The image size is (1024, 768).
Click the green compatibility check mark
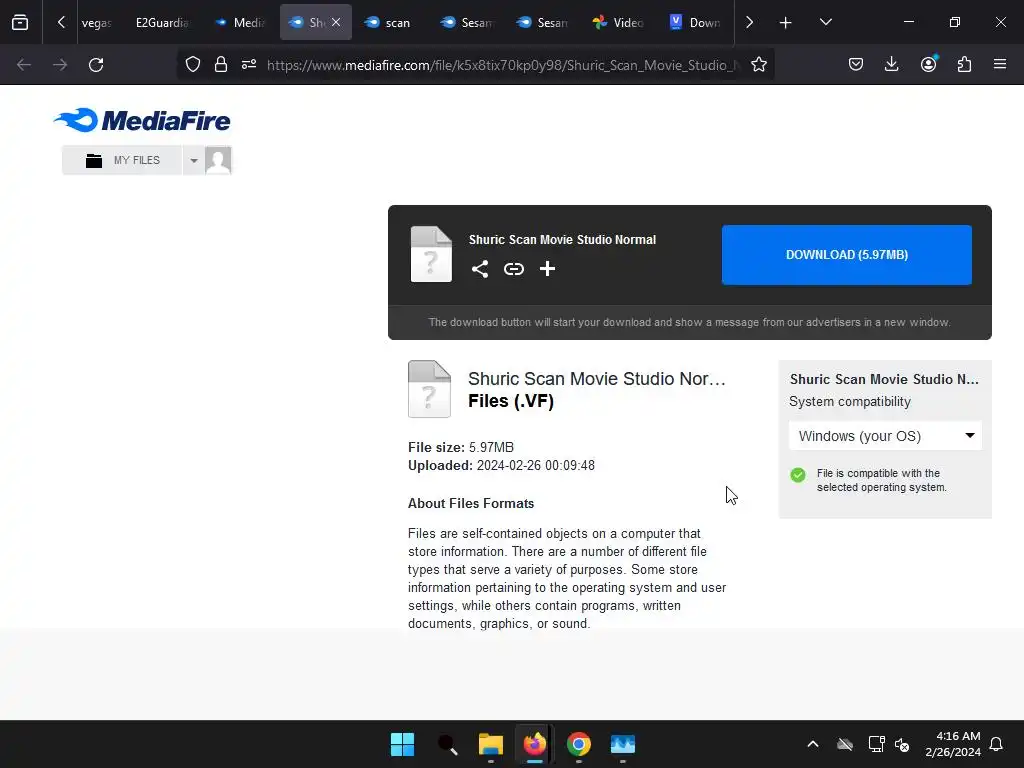pyautogui.click(x=798, y=475)
